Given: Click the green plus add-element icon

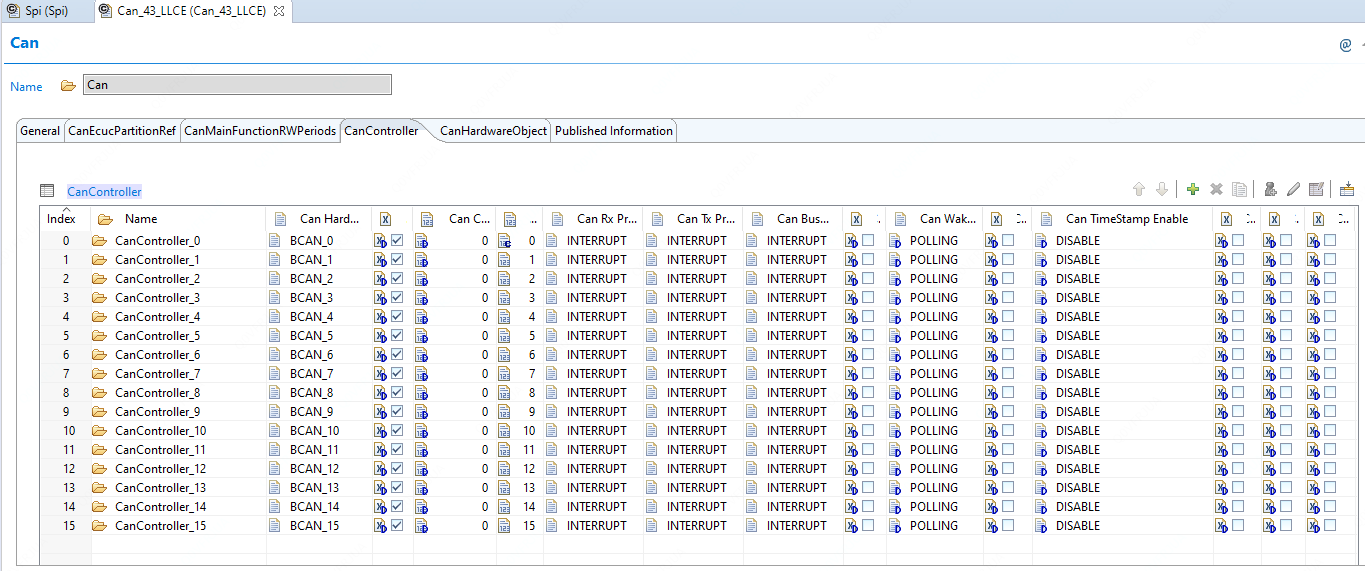Looking at the screenshot, I should [x=1192, y=189].
